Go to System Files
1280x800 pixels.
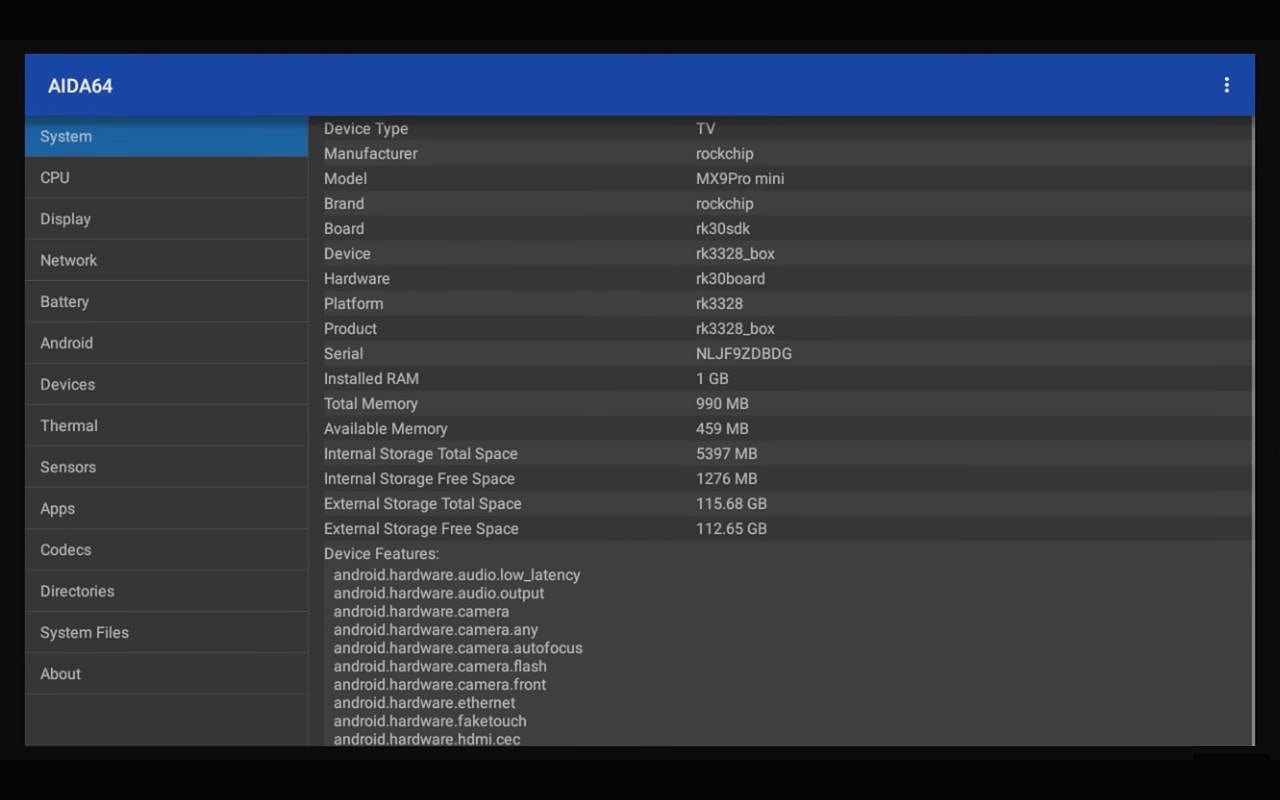pos(166,632)
